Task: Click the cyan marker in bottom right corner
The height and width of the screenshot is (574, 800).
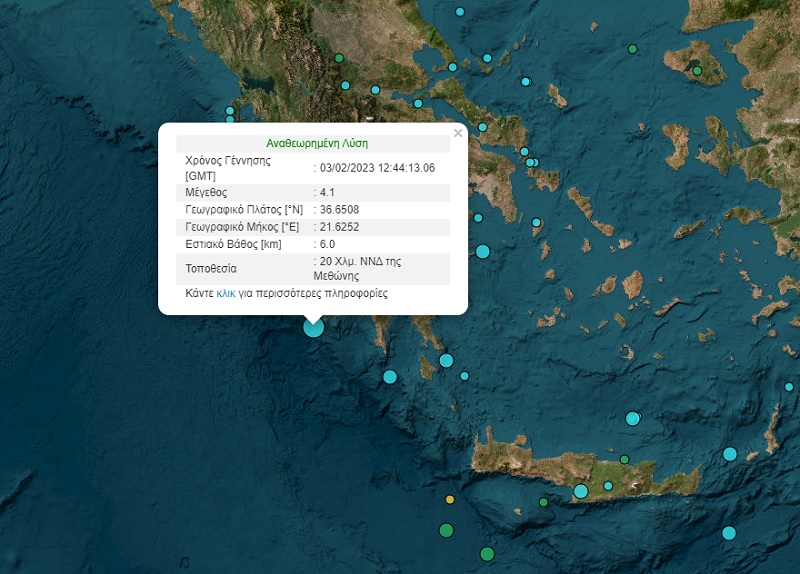Action: [729, 533]
